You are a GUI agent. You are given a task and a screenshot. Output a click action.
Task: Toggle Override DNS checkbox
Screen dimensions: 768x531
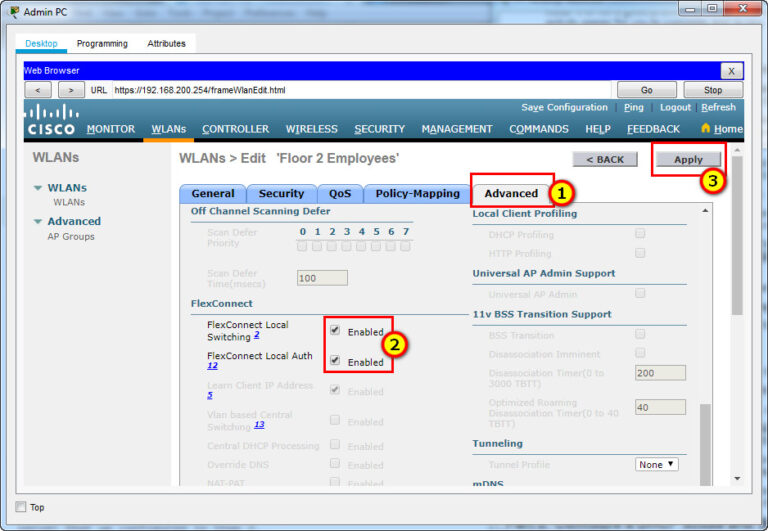(x=335, y=463)
